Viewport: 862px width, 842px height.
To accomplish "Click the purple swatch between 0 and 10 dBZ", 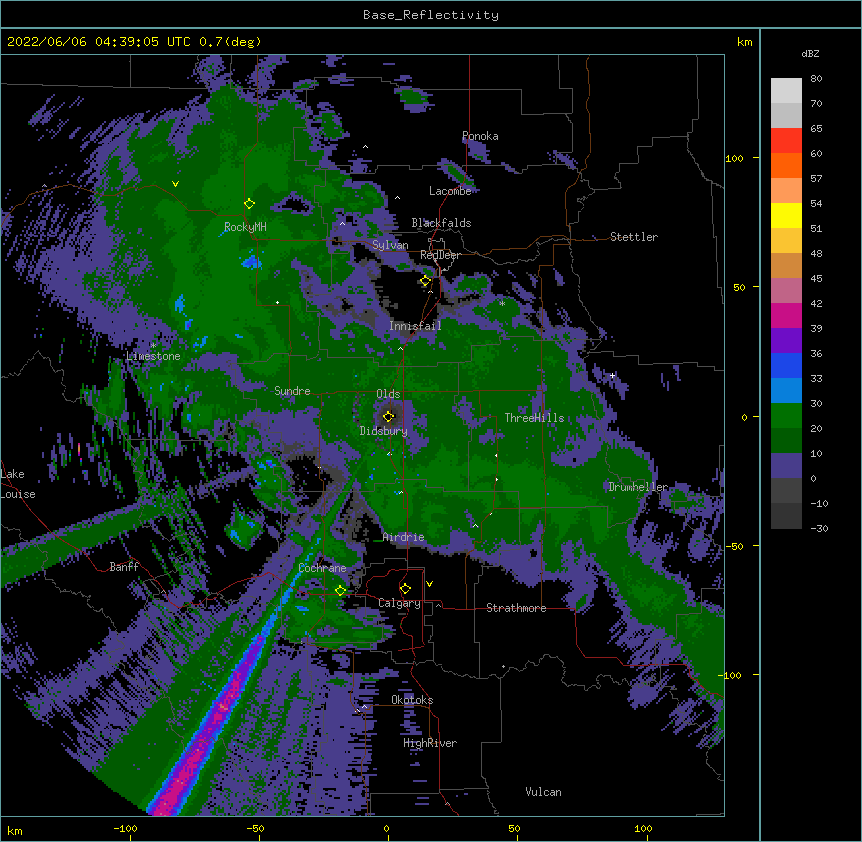I will click(786, 466).
